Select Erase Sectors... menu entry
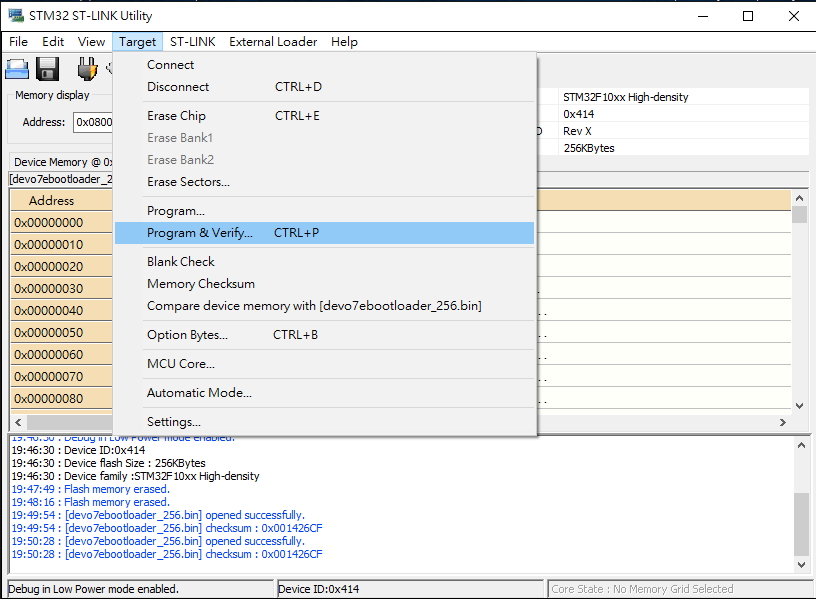This screenshot has height=599, width=816. point(324,182)
